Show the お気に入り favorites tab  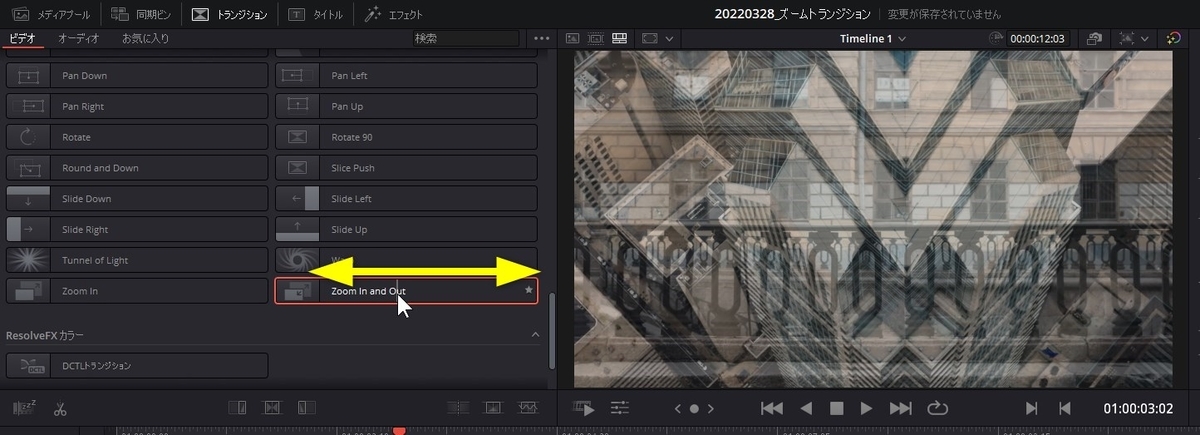(145, 38)
